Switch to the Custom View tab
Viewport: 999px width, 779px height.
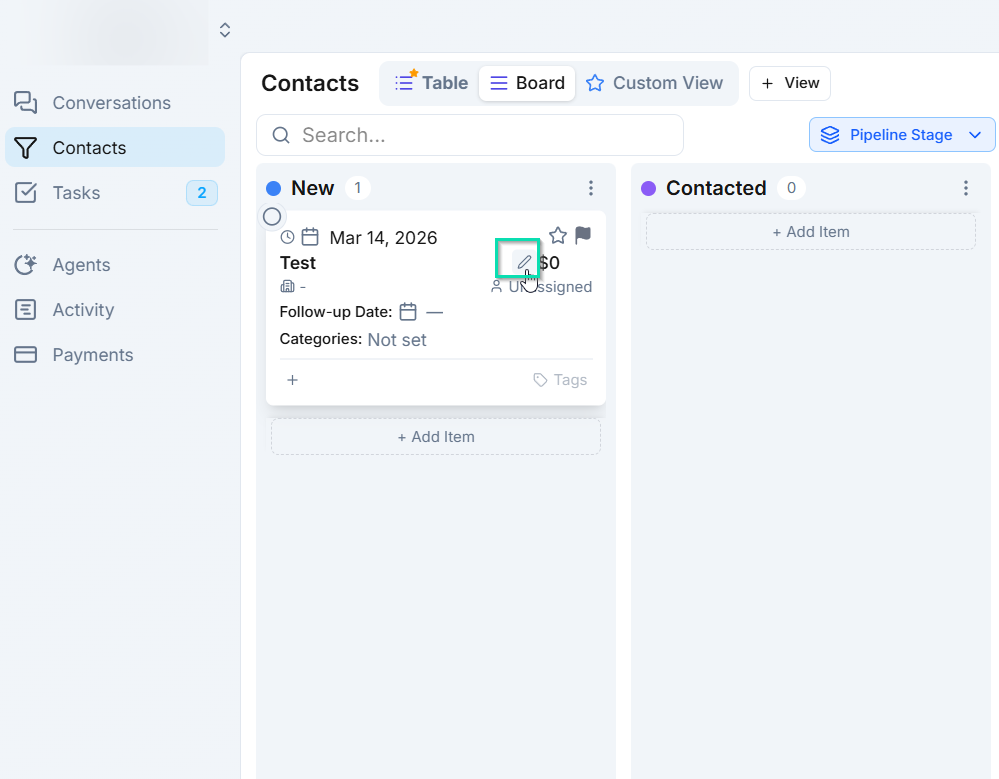click(x=654, y=83)
